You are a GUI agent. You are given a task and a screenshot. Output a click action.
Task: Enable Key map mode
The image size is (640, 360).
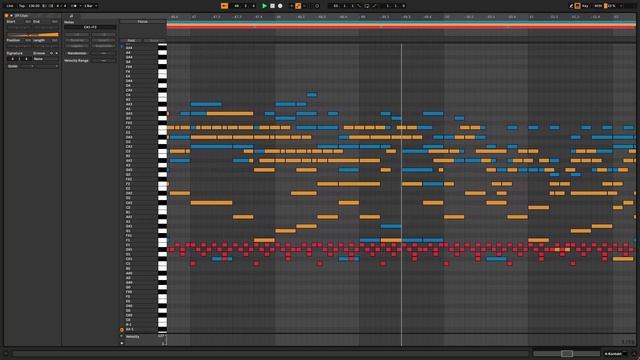[x=585, y=6]
